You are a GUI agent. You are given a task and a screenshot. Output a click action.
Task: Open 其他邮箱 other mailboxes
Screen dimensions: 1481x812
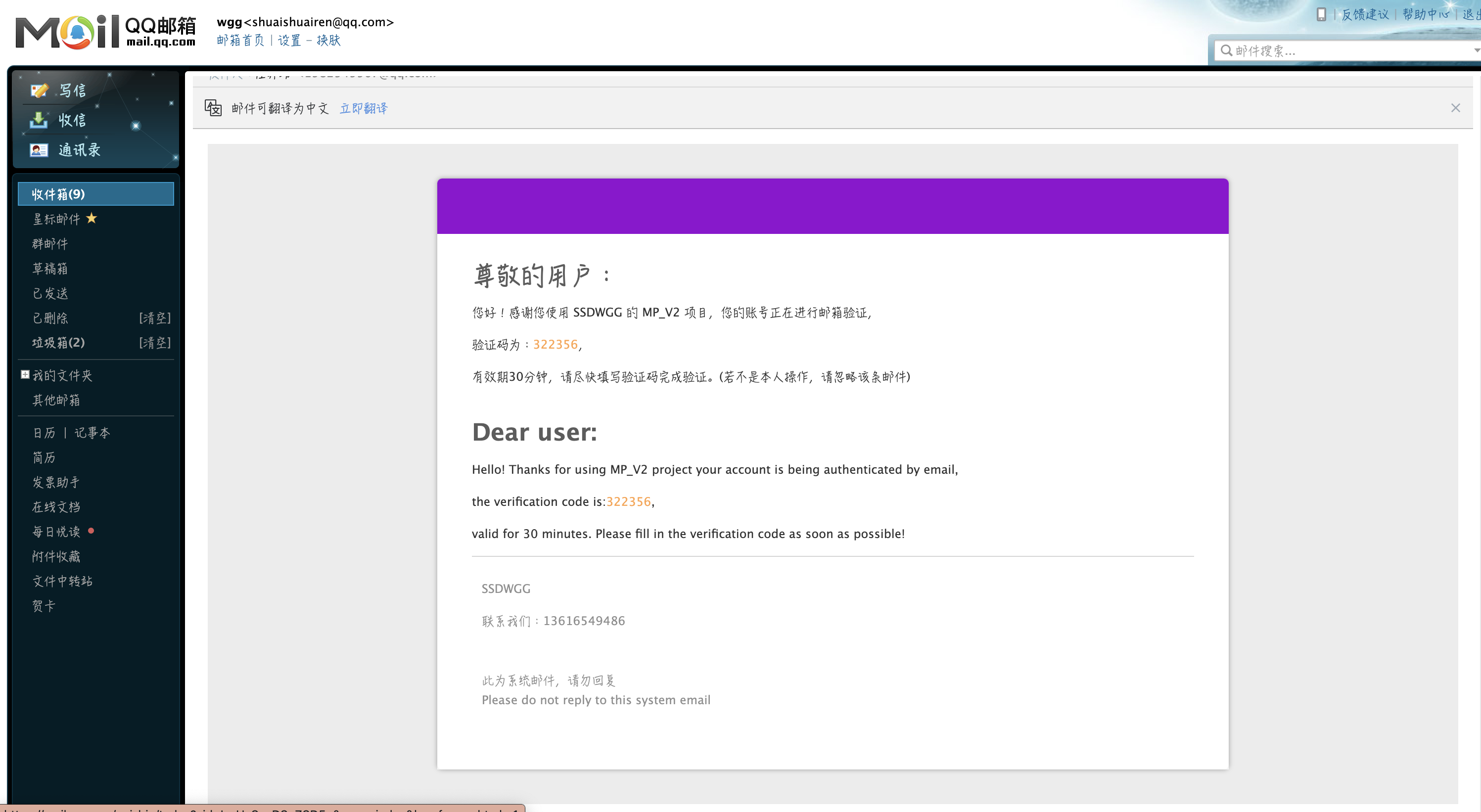tap(56, 400)
